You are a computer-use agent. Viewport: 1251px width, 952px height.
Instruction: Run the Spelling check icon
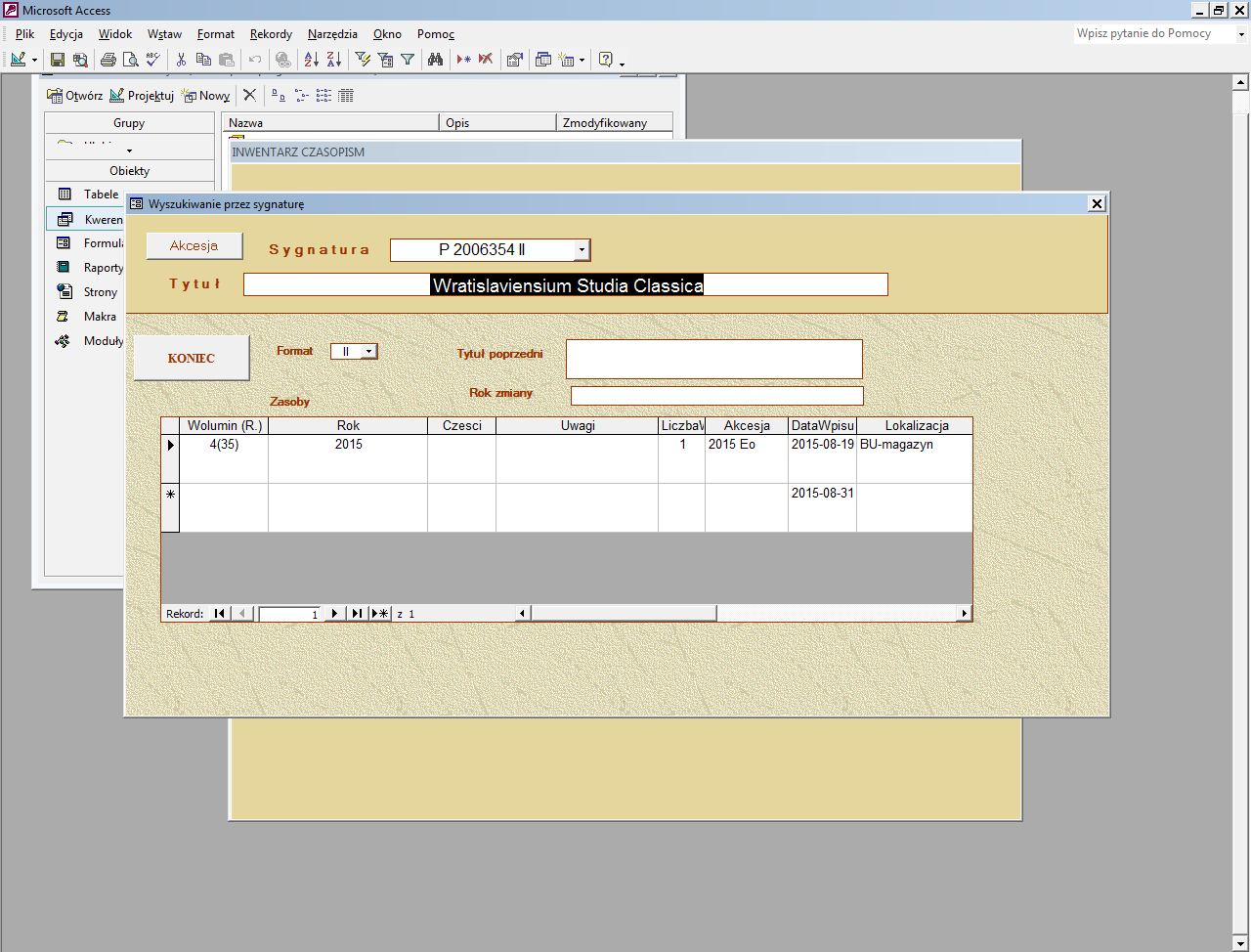click(153, 60)
